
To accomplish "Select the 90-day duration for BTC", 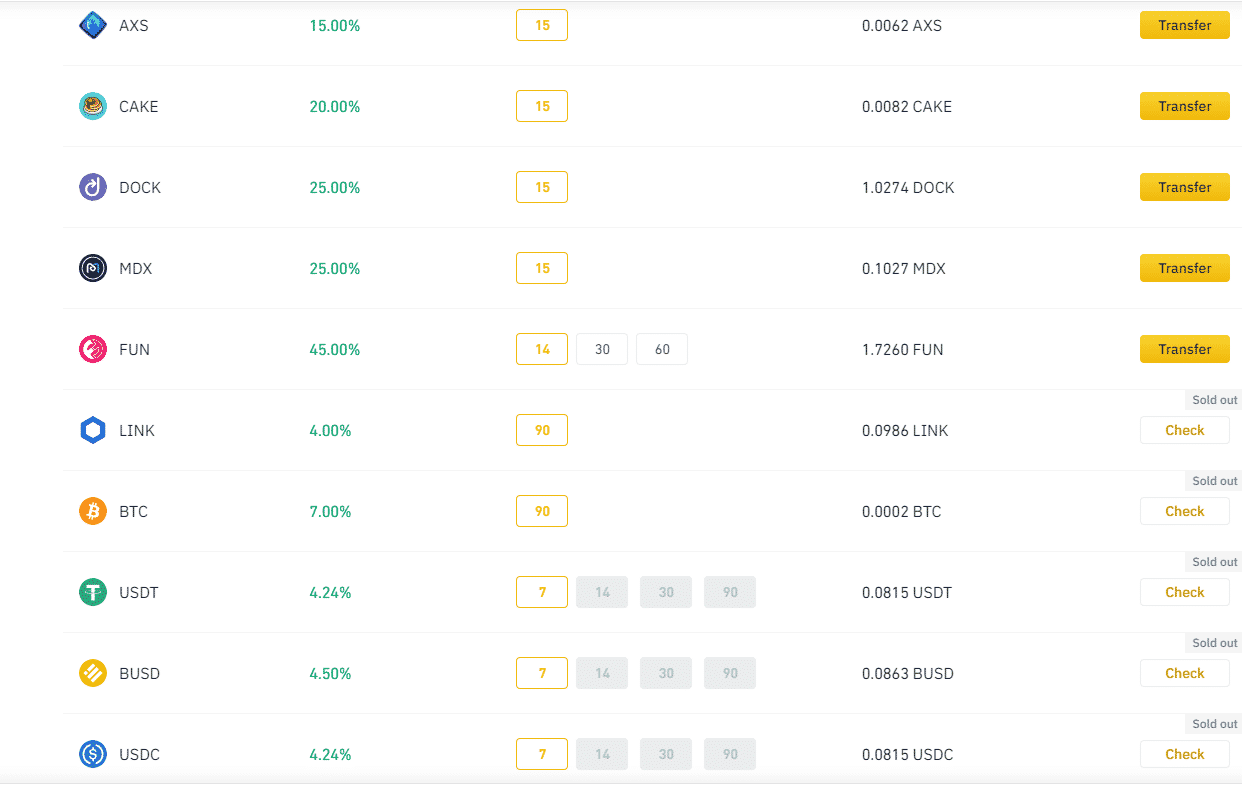I will 542,511.
